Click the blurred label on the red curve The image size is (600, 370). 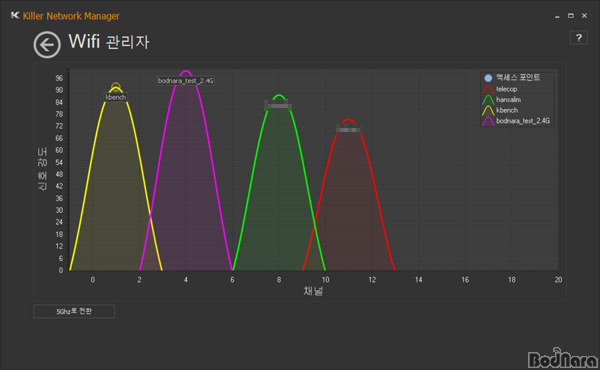tap(348, 129)
